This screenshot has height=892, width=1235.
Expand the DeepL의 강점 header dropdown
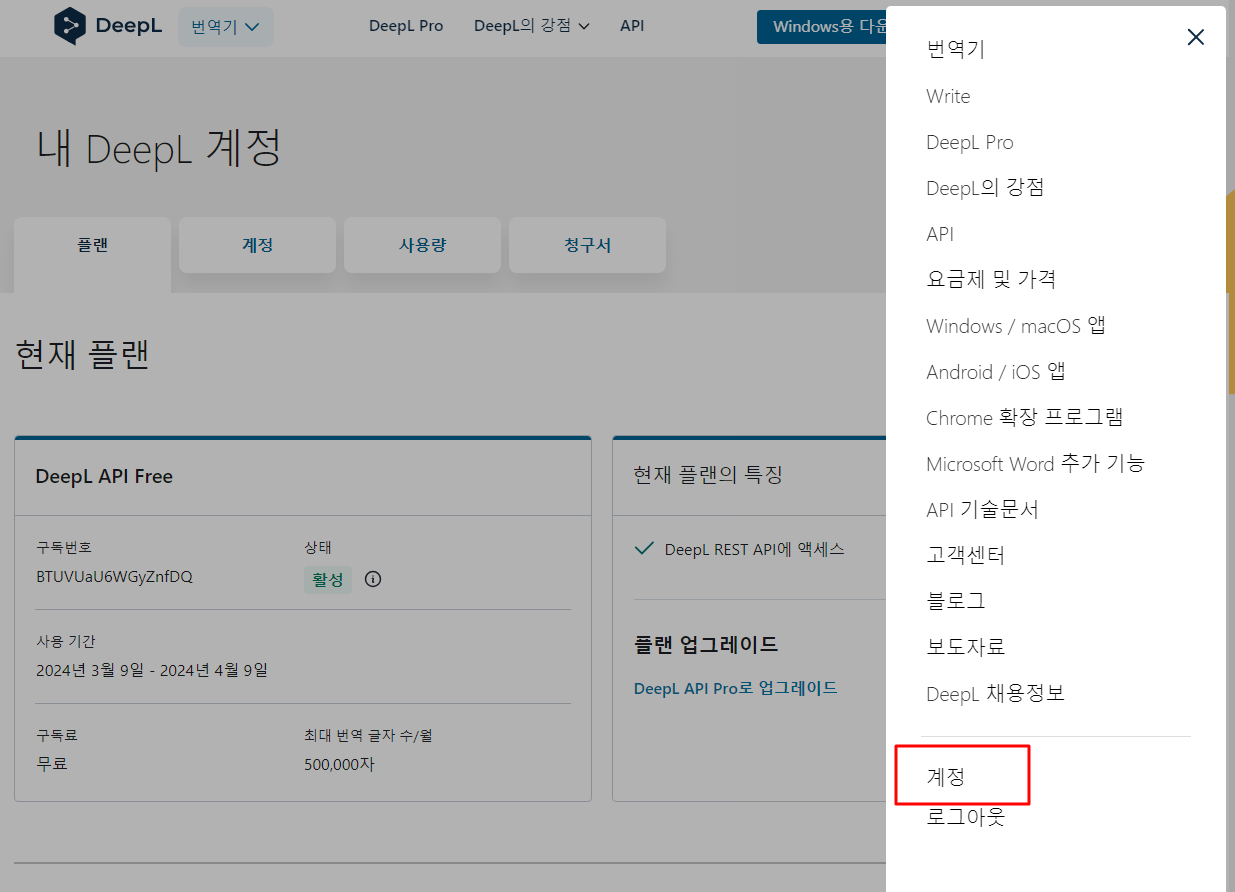tap(532, 26)
